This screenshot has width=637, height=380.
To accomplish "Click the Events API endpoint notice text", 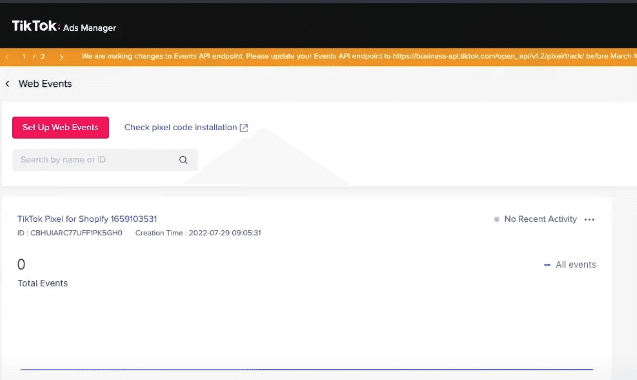I will (x=359, y=56).
